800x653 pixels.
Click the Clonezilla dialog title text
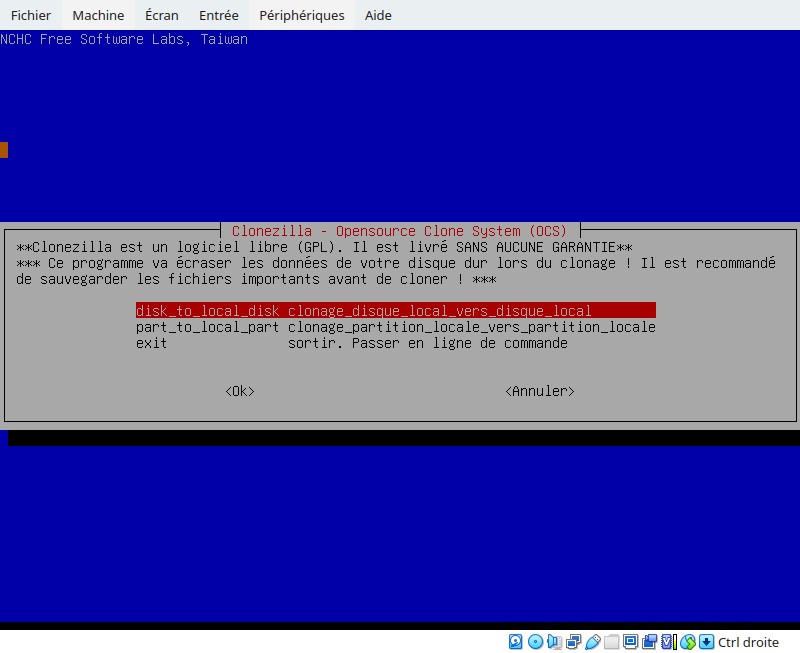[399, 231]
